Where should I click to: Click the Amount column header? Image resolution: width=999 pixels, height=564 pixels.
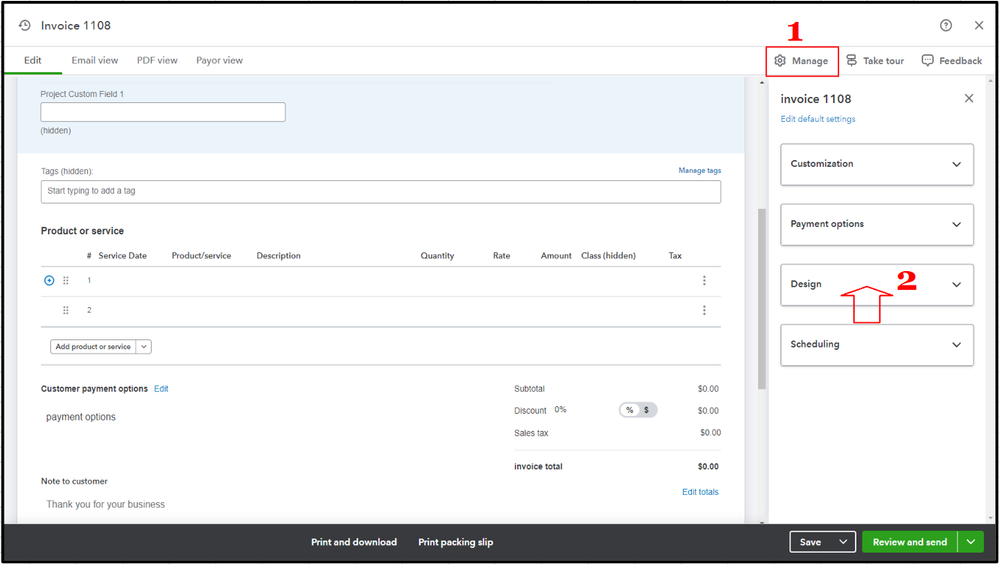coord(556,256)
